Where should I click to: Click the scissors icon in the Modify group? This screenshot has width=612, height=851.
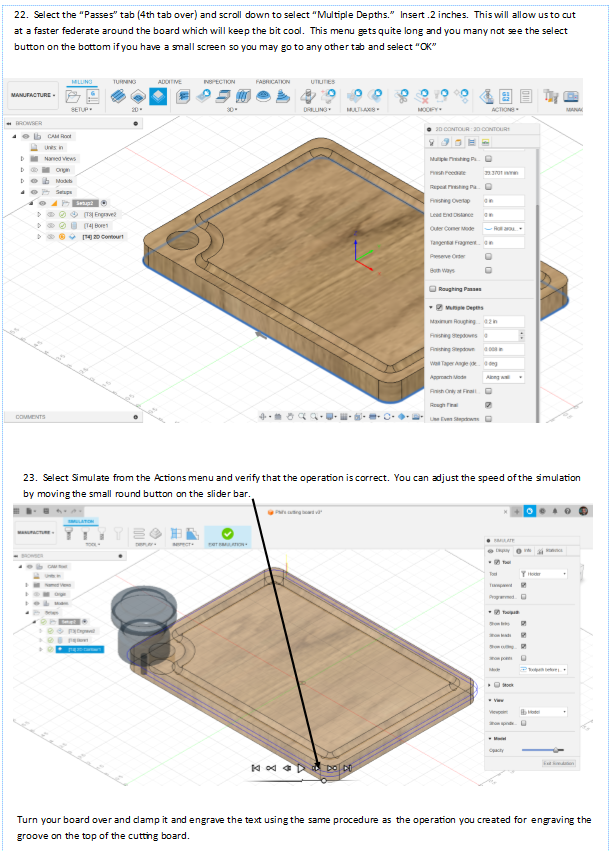(x=401, y=96)
